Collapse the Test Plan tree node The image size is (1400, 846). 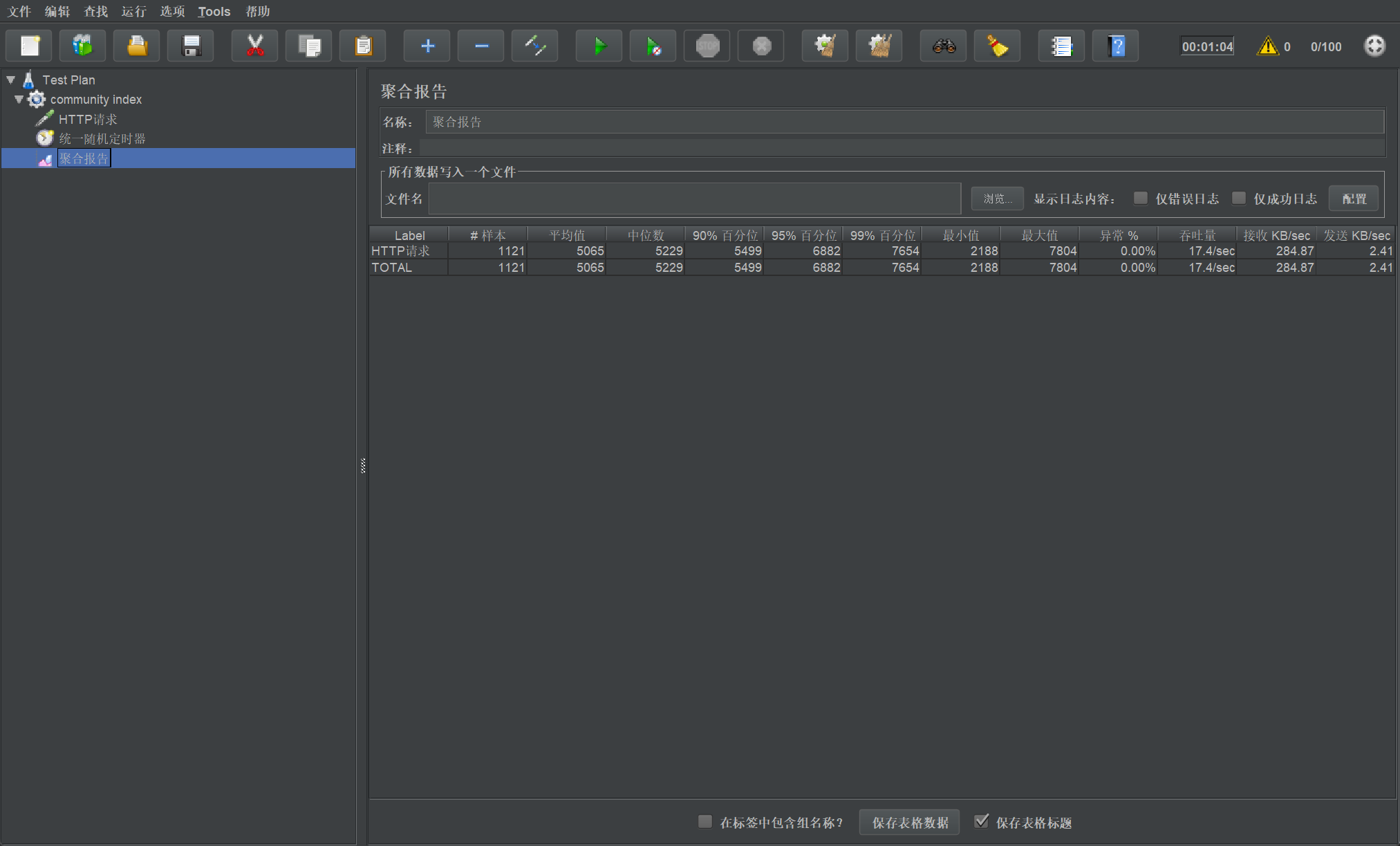click(11, 80)
